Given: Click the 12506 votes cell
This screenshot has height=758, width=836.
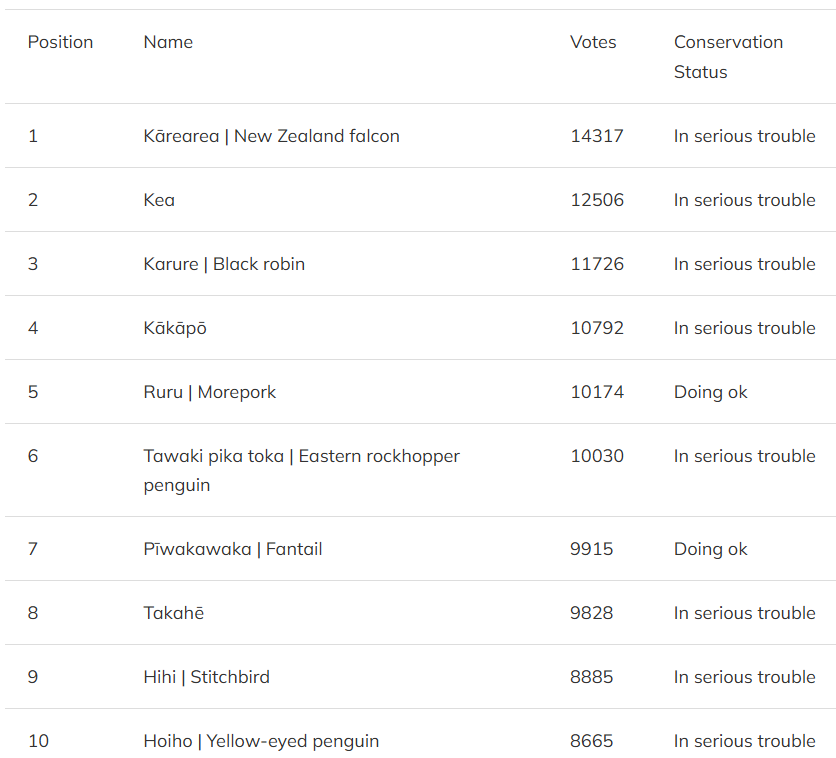Looking at the screenshot, I should [x=597, y=200].
